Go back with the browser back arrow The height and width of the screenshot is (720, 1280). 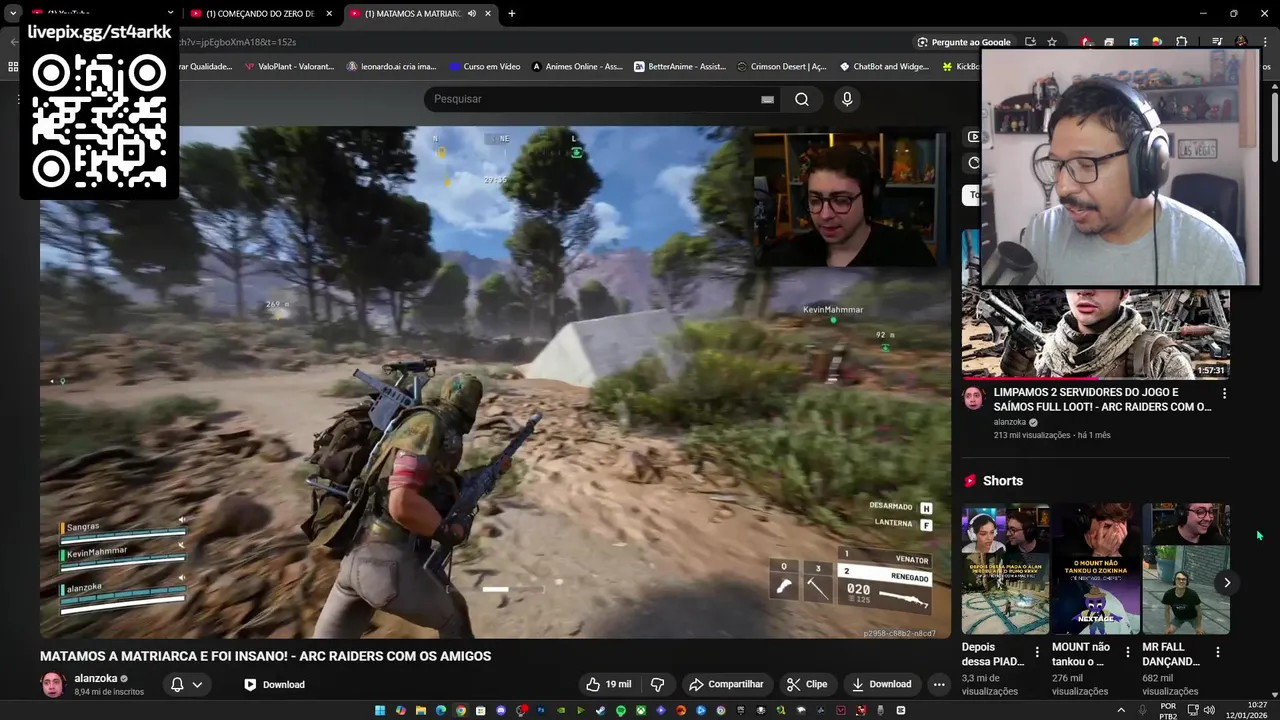(14, 42)
